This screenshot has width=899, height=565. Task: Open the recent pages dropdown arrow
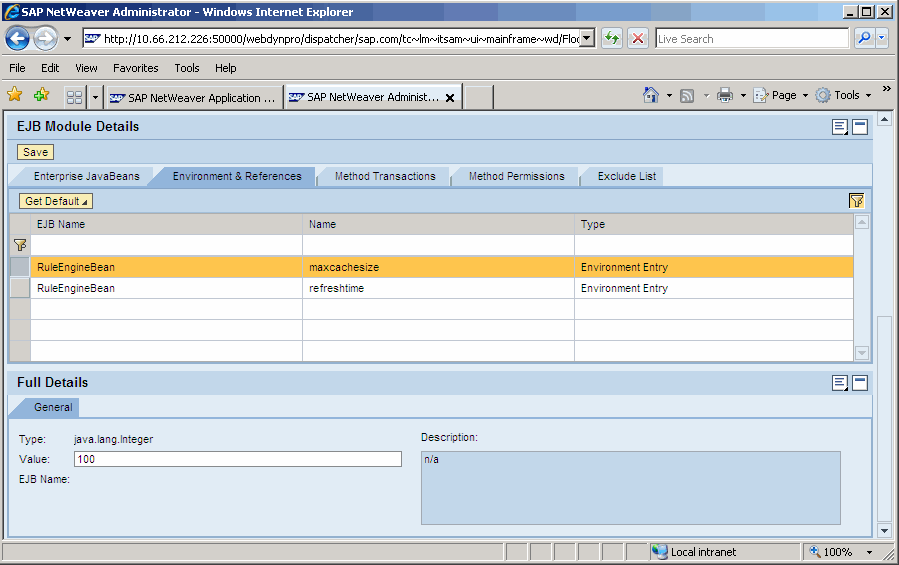click(67, 39)
